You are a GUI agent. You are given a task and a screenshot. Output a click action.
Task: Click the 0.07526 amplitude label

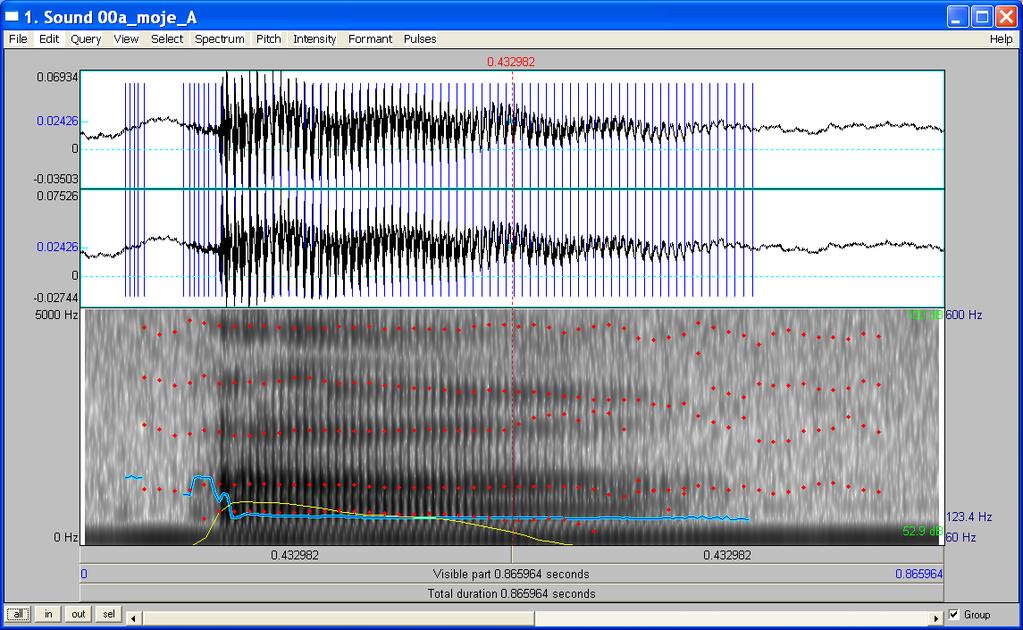point(57,196)
